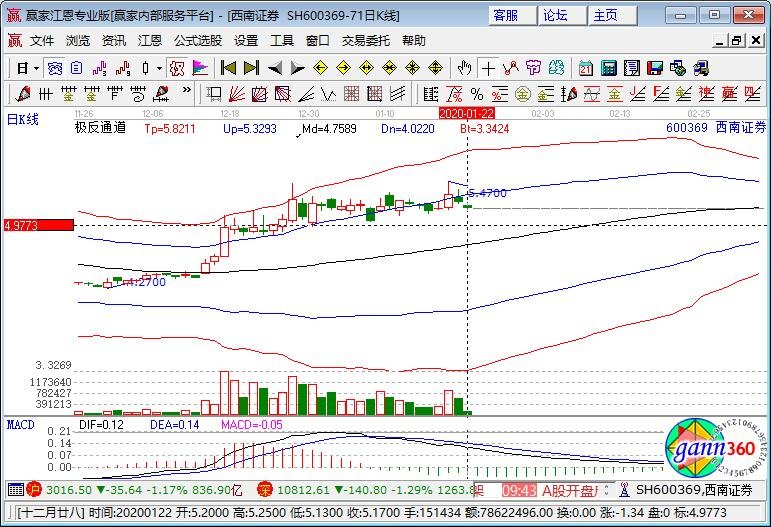Click the 深 Shenzhen index badge
The height and width of the screenshot is (527, 771).
[265, 489]
